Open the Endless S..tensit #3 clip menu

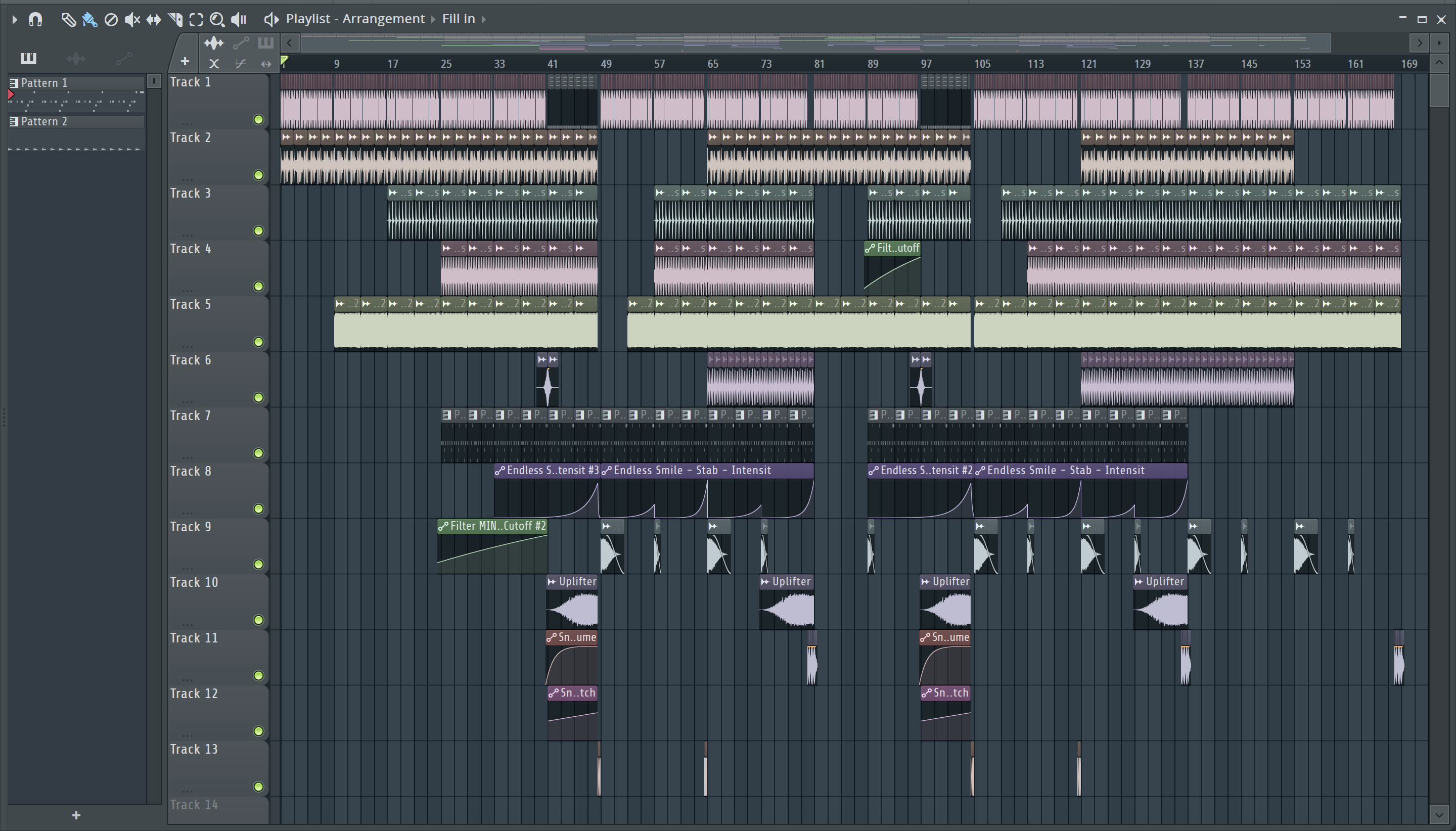(x=500, y=471)
